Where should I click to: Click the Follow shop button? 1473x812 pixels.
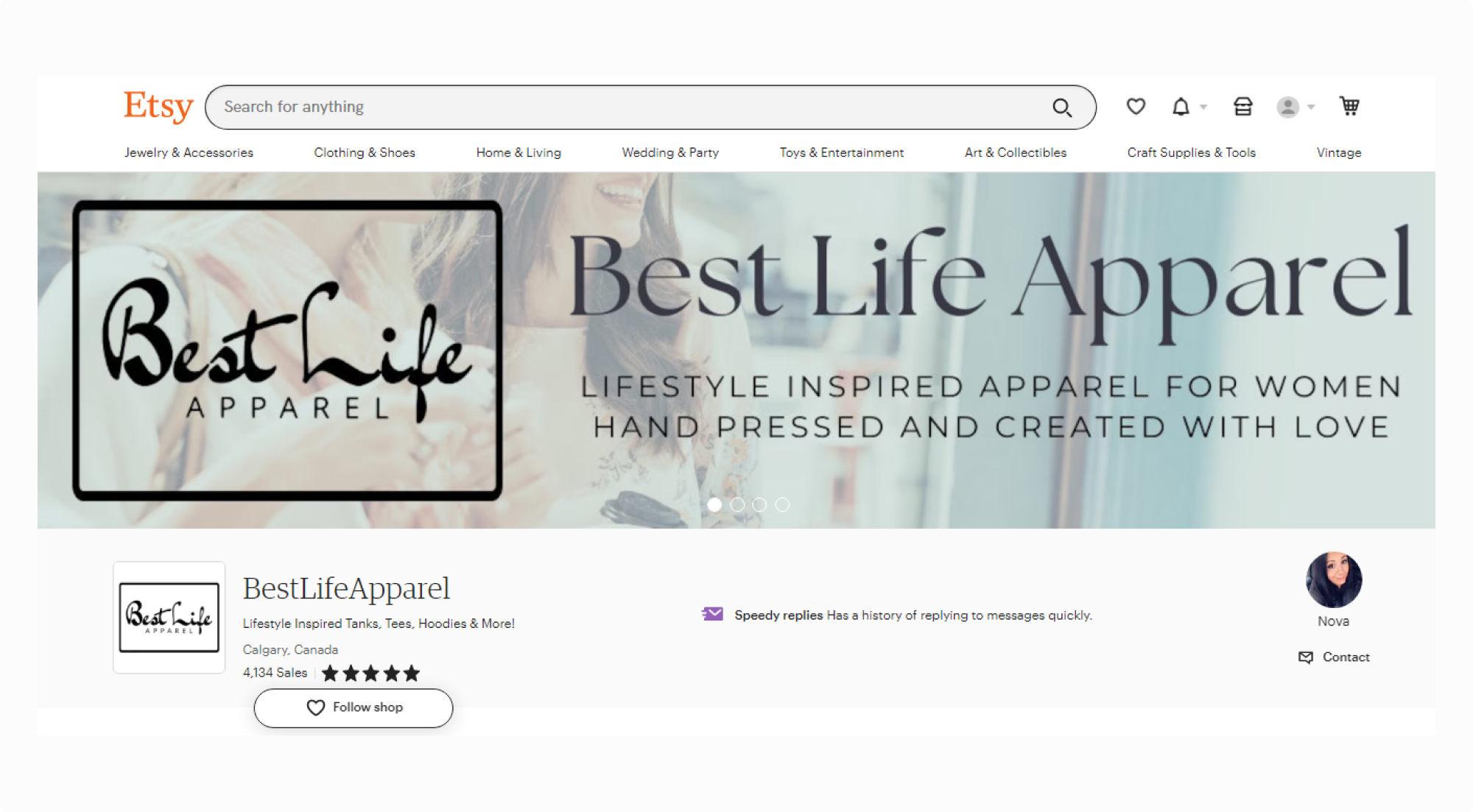click(354, 708)
